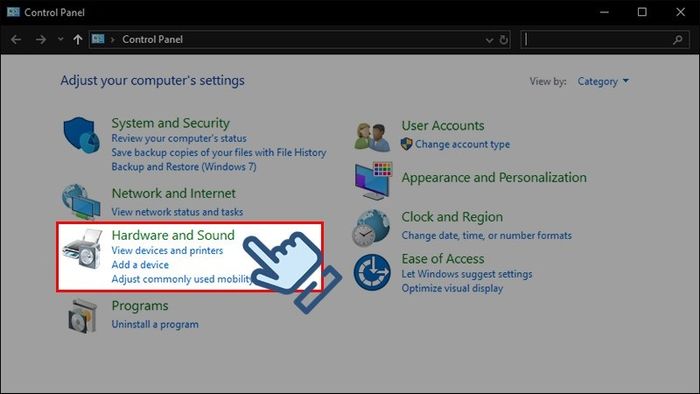Expand the recent locations arrow
The image size is (700, 394).
click(61, 39)
